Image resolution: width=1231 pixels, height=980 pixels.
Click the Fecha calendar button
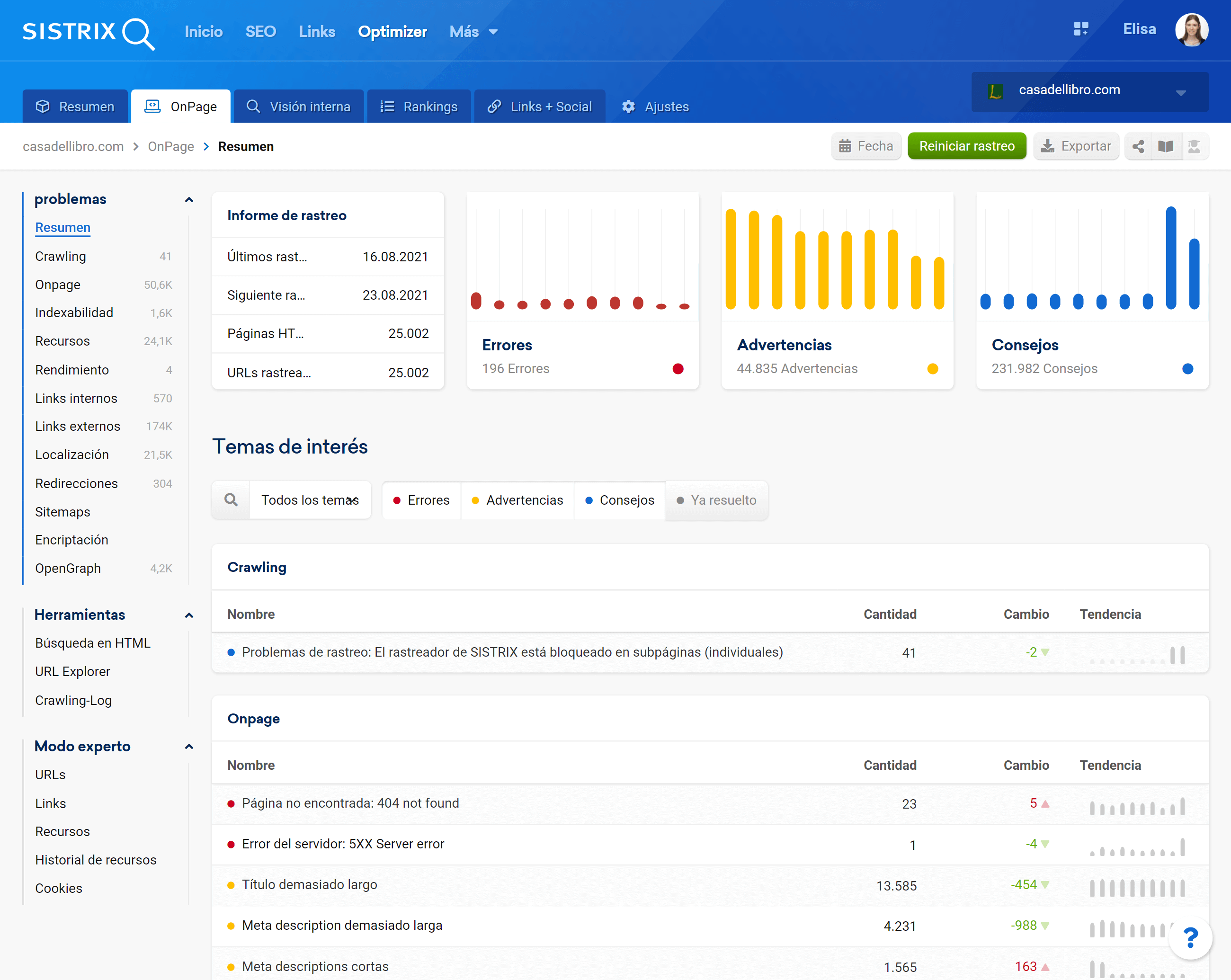click(x=865, y=147)
